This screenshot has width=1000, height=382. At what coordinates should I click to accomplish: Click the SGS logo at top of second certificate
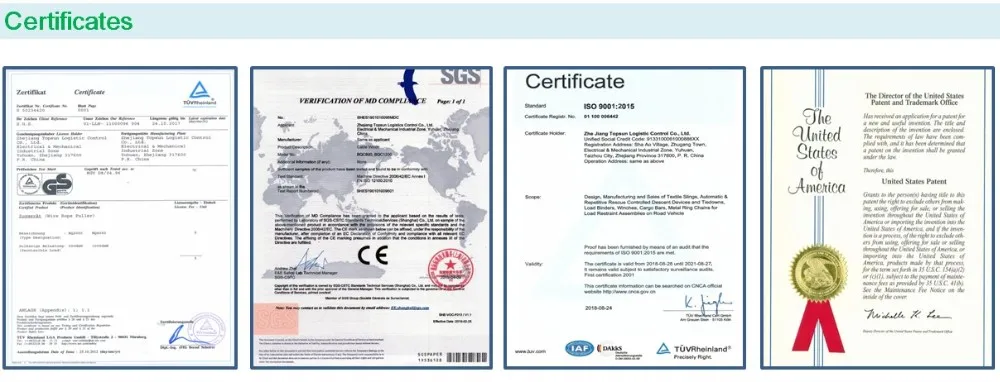(460, 77)
